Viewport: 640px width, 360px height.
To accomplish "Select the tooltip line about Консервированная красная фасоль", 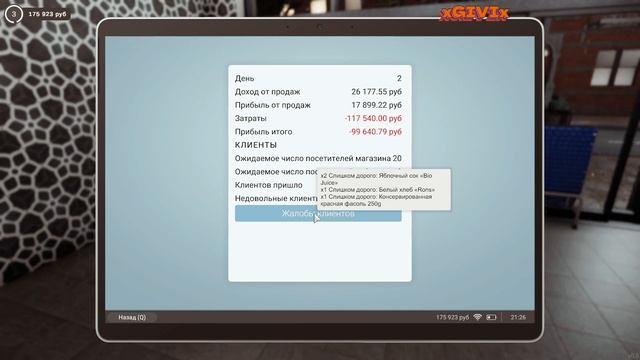I will click(376, 200).
